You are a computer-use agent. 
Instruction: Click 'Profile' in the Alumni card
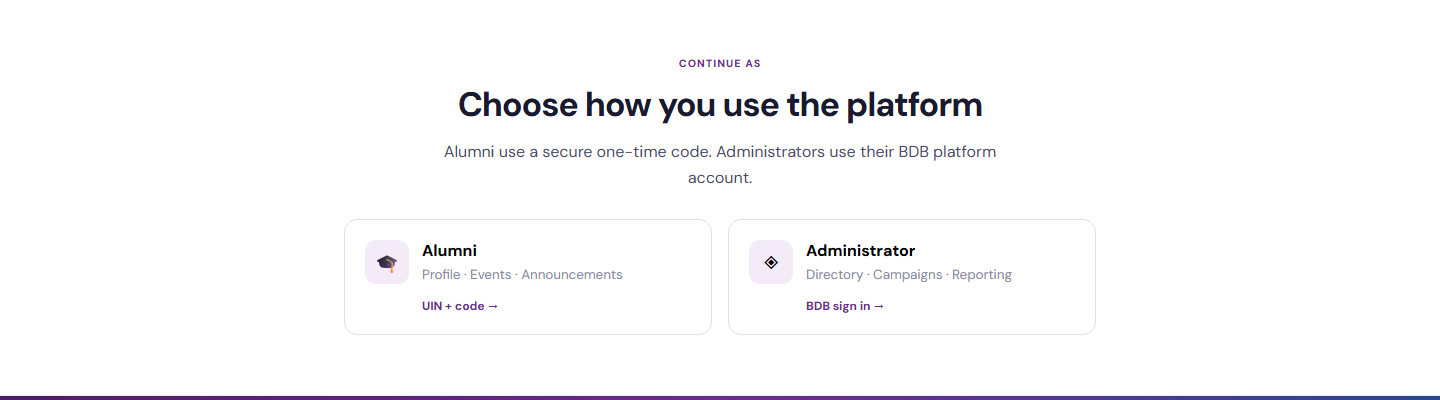(x=441, y=274)
